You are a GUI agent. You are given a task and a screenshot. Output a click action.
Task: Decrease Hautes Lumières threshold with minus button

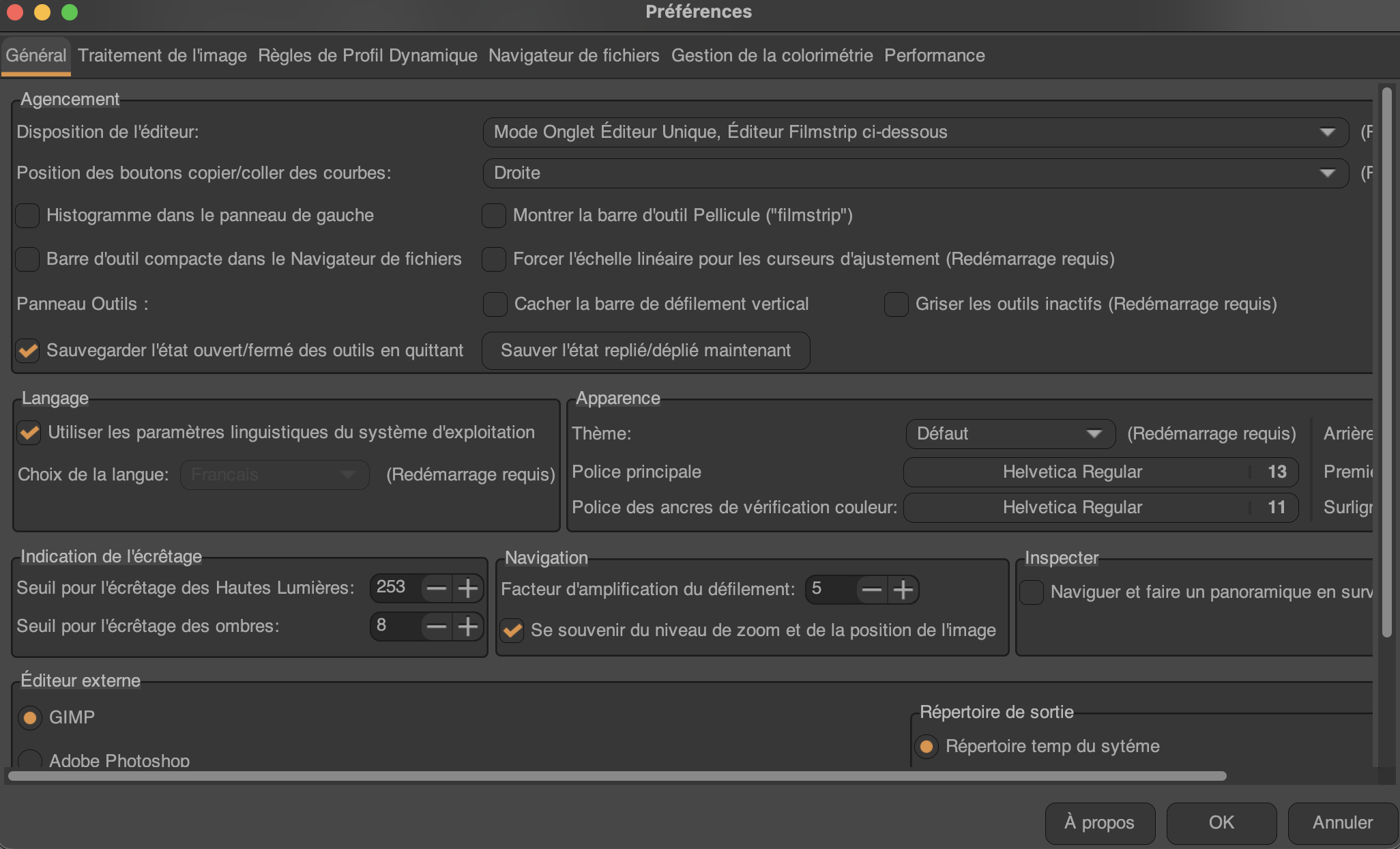pos(436,588)
